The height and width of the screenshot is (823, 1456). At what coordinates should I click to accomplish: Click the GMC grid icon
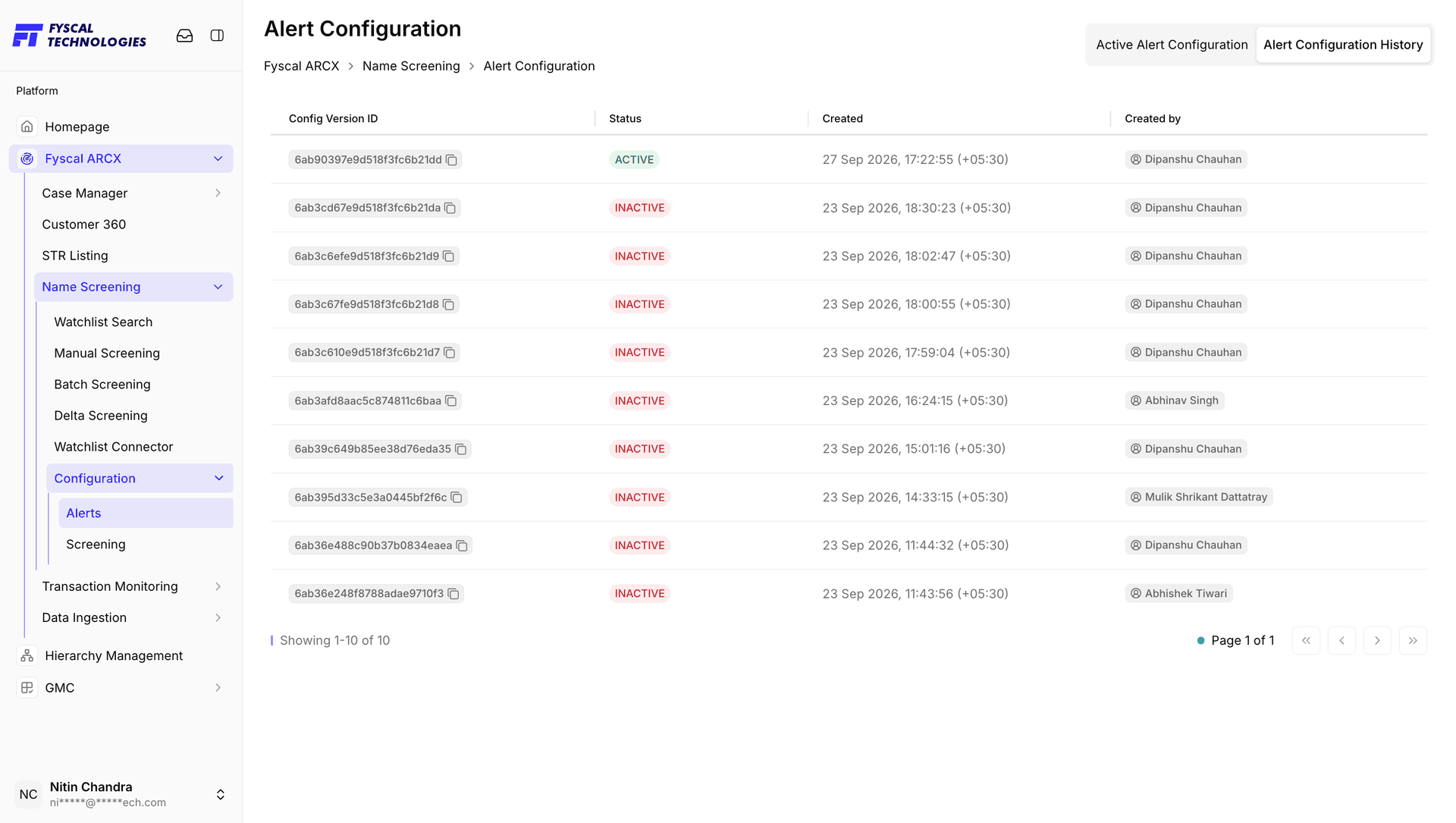click(x=27, y=687)
